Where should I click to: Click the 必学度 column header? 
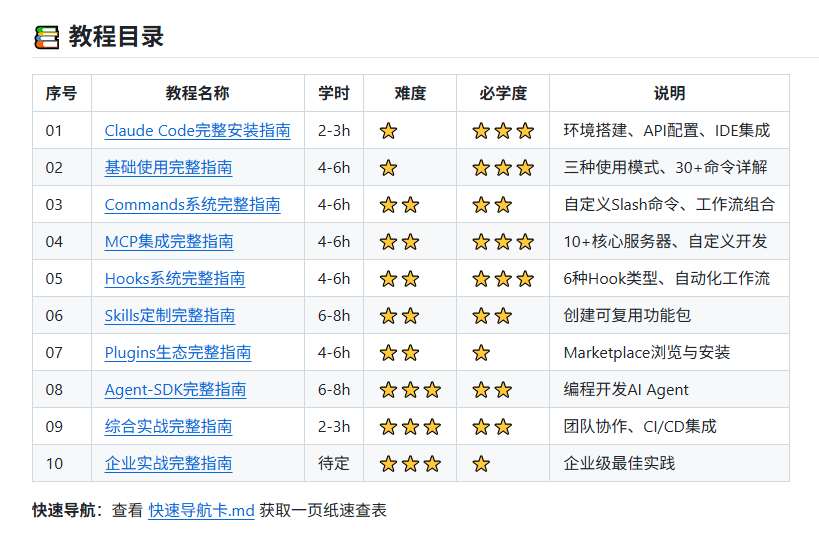click(x=503, y=94)
